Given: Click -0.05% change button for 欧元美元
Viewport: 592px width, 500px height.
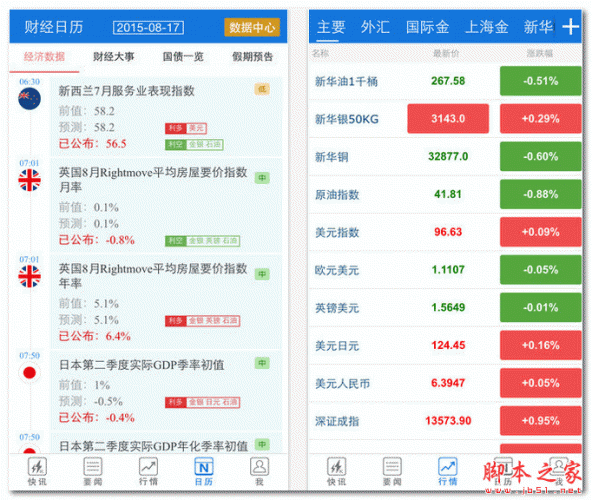Looking at the screenshot, I should point(541,270).
